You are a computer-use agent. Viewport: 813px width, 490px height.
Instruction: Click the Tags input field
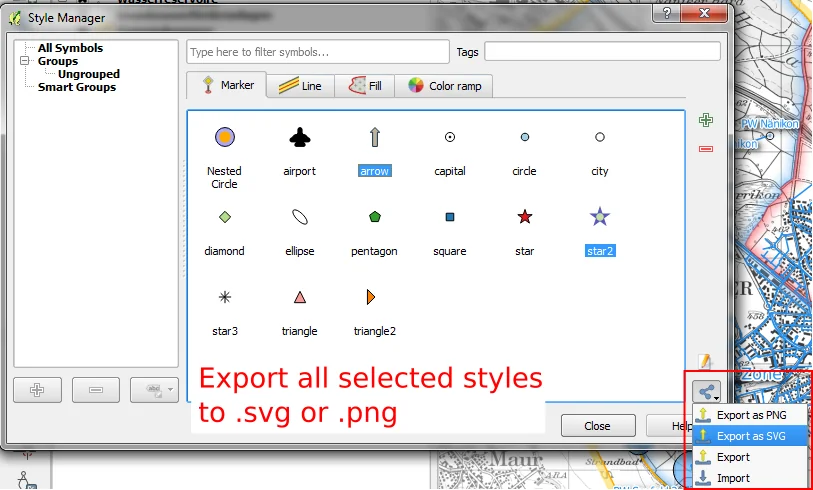(x=602, y=52)
